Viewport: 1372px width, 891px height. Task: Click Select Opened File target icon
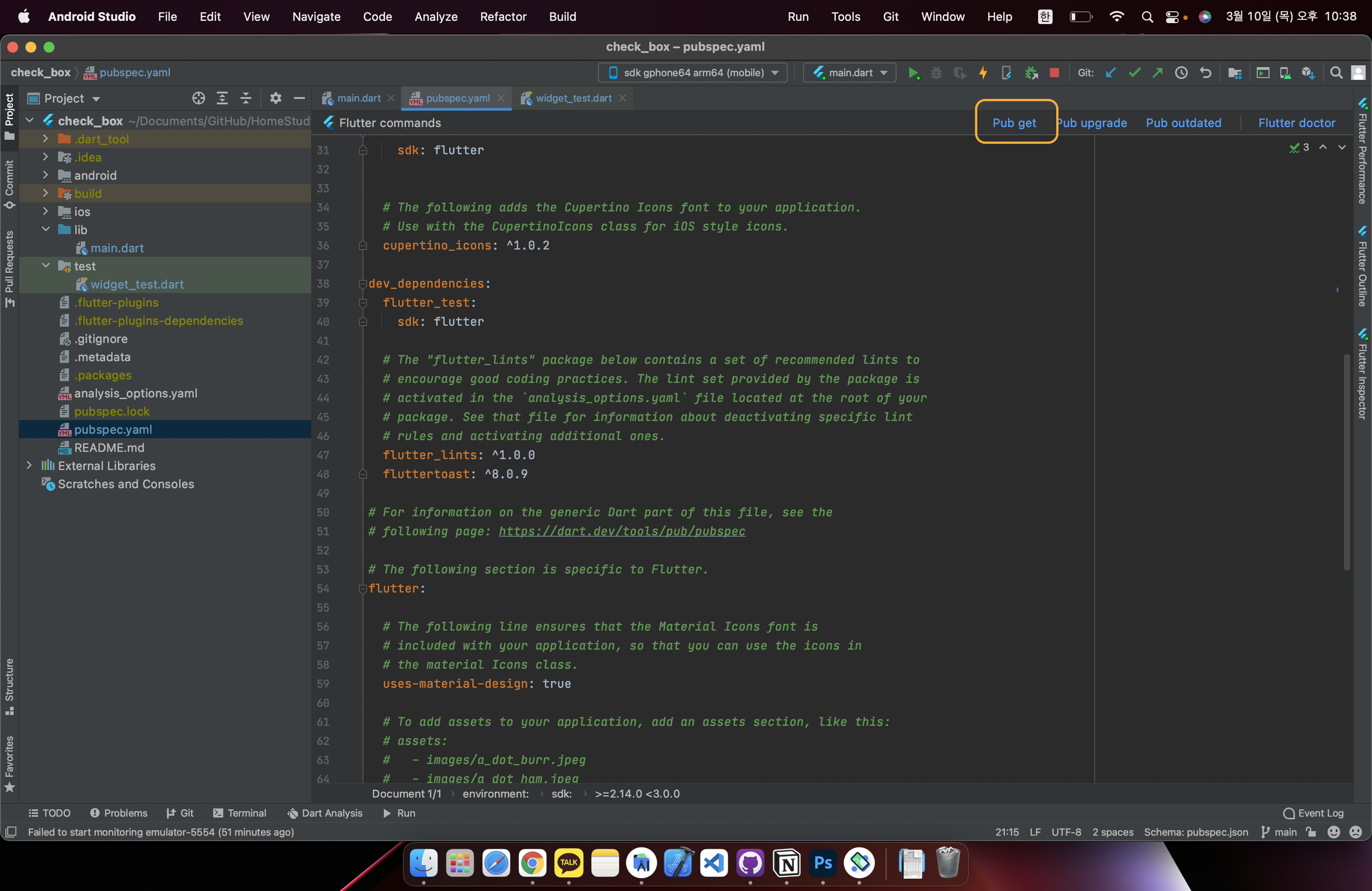[x=198, y=98]
